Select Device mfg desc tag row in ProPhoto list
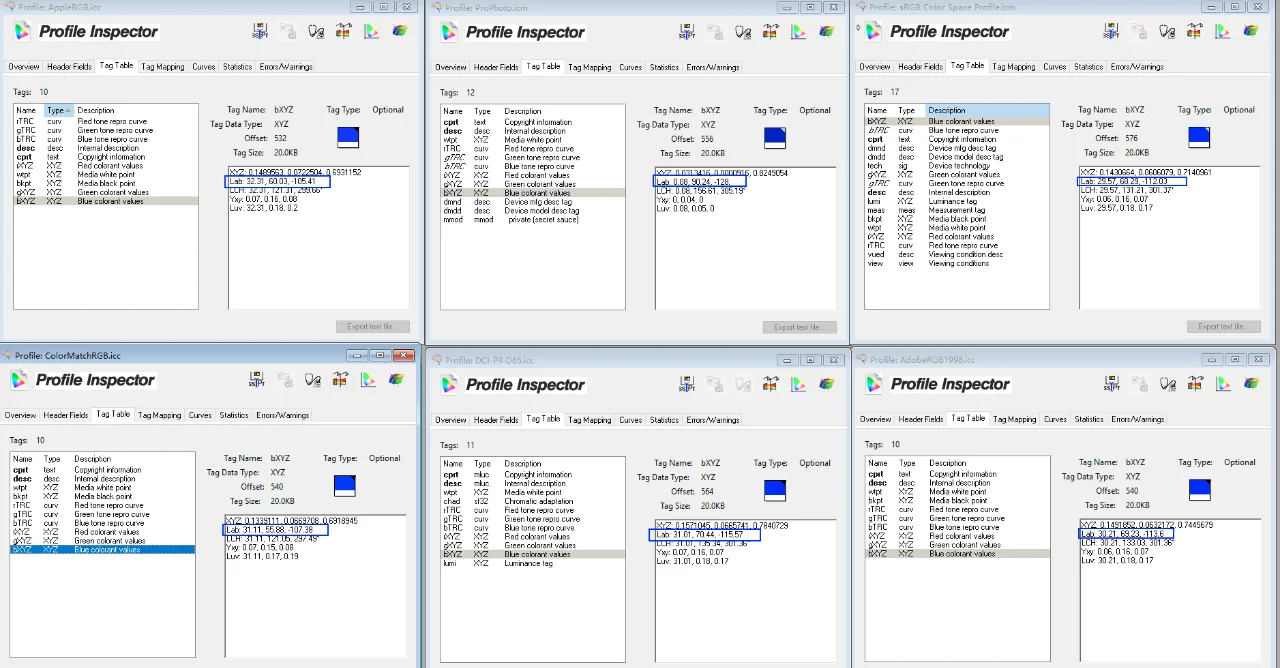Screen dimensions: 1280x668 [532, 202]
